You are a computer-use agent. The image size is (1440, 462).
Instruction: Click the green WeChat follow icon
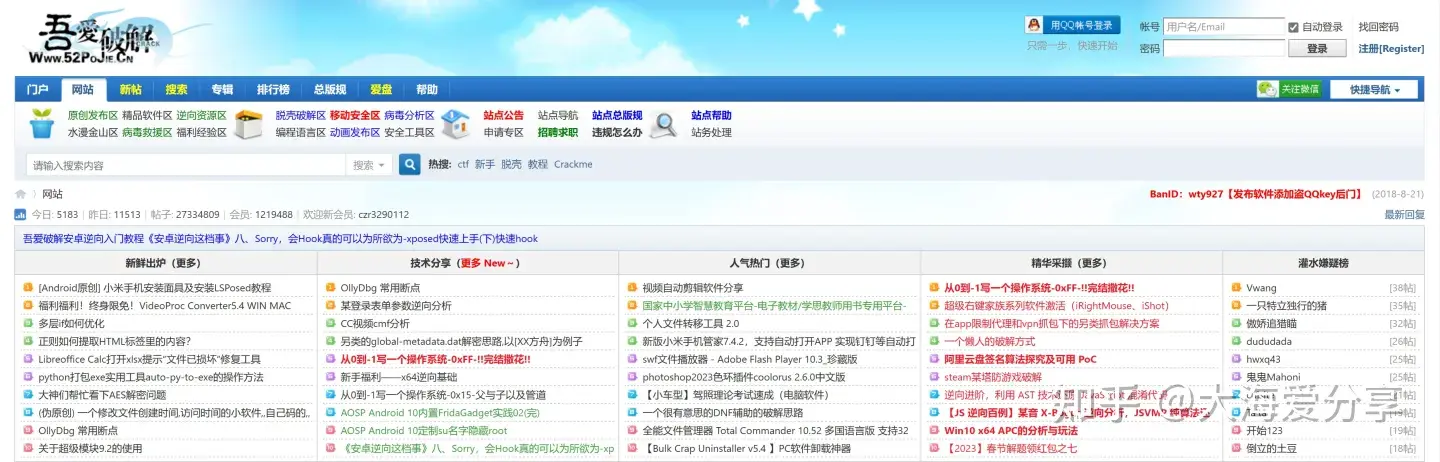click(1267, 89)
